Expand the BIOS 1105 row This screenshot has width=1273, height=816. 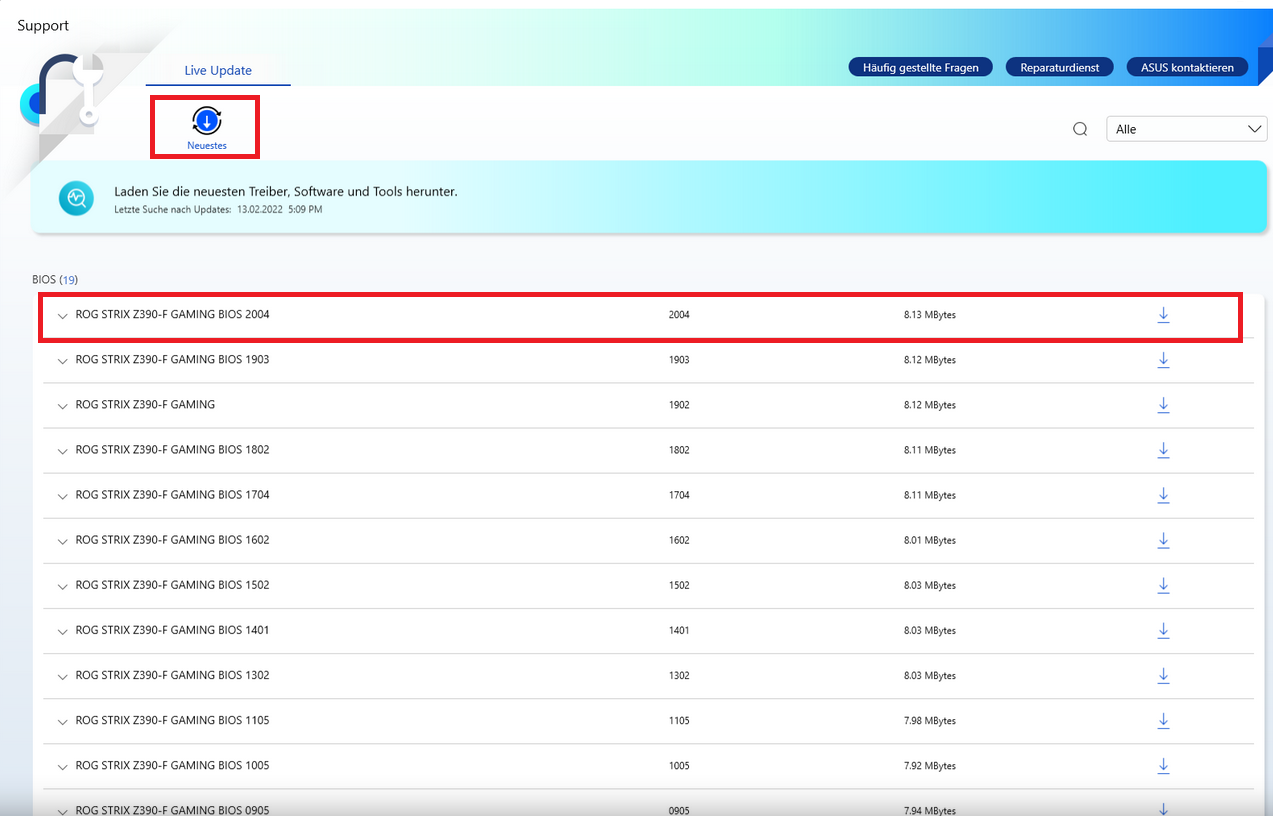pyautogui.click(x=63, y=722)
